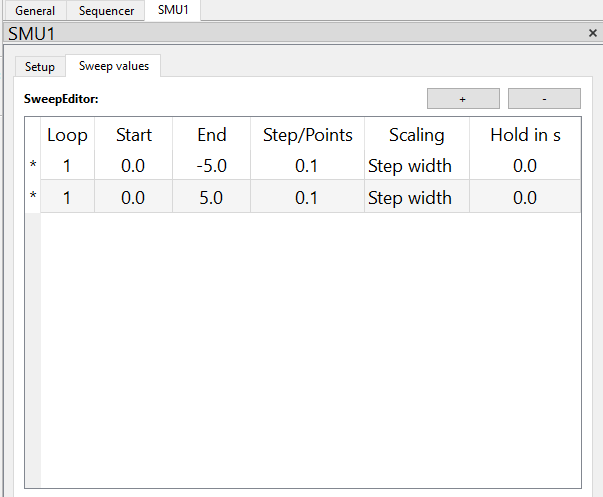Open Scaling dropdown in second row
The width and height of the screenshot is (603, 497).
(417, 197)
